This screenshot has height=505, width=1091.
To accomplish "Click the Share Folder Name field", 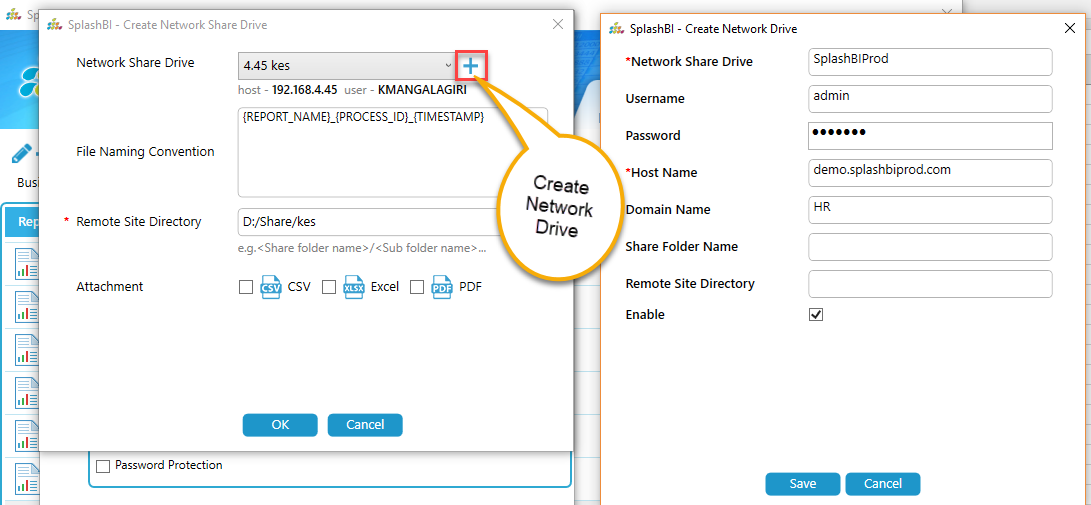I will 930,247.
